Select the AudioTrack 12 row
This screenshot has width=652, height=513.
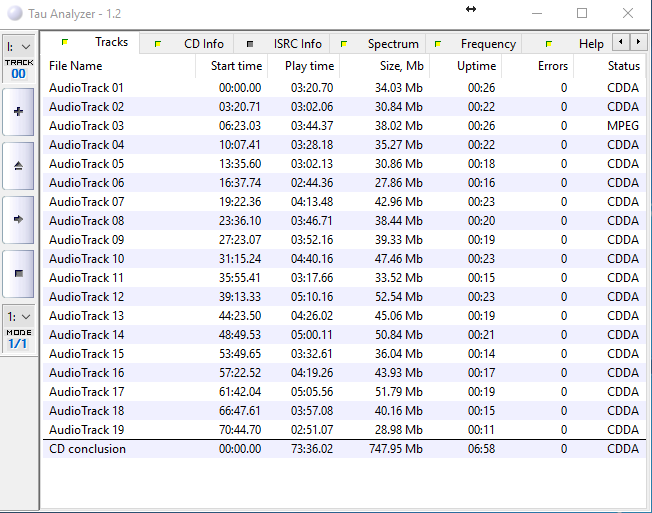[x=344, y=297]
